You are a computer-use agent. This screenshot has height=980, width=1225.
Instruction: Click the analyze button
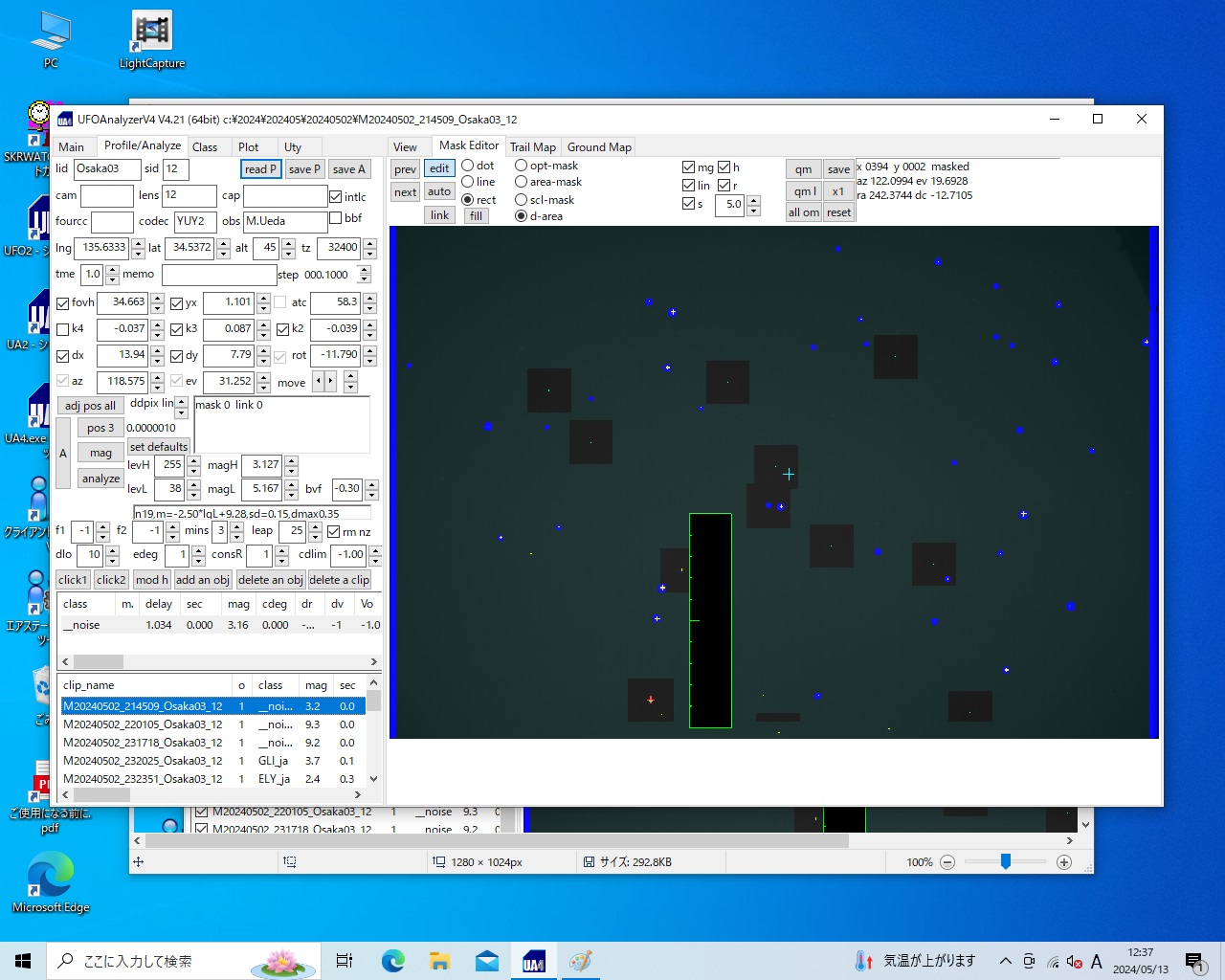tap(100, 479)
